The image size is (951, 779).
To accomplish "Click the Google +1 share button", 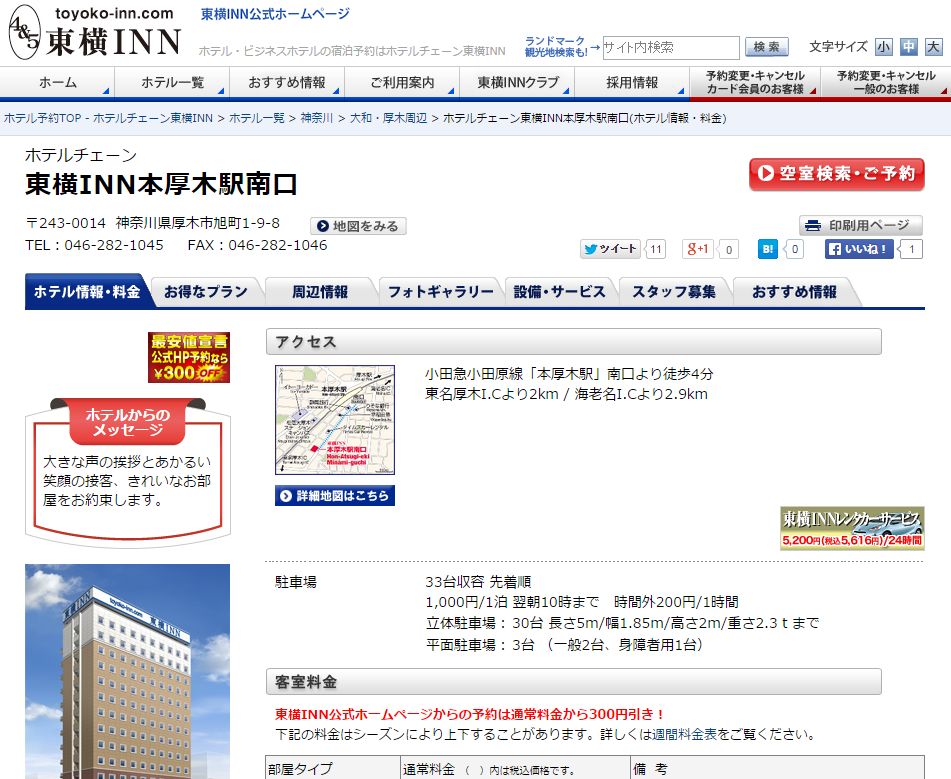I will 697,249.
